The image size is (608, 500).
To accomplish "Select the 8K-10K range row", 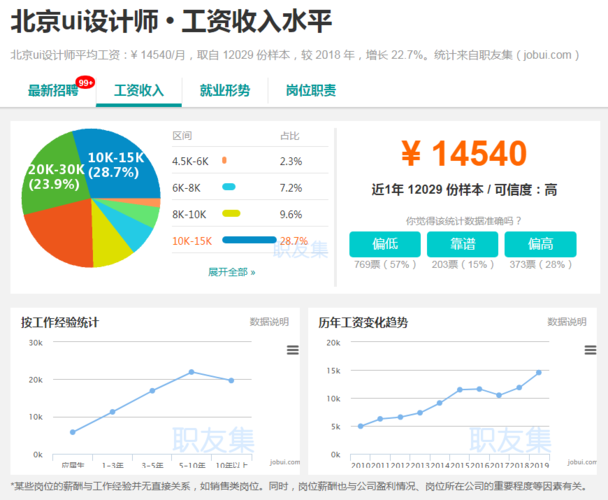I will pyautogui.click(x=250, y=214).
